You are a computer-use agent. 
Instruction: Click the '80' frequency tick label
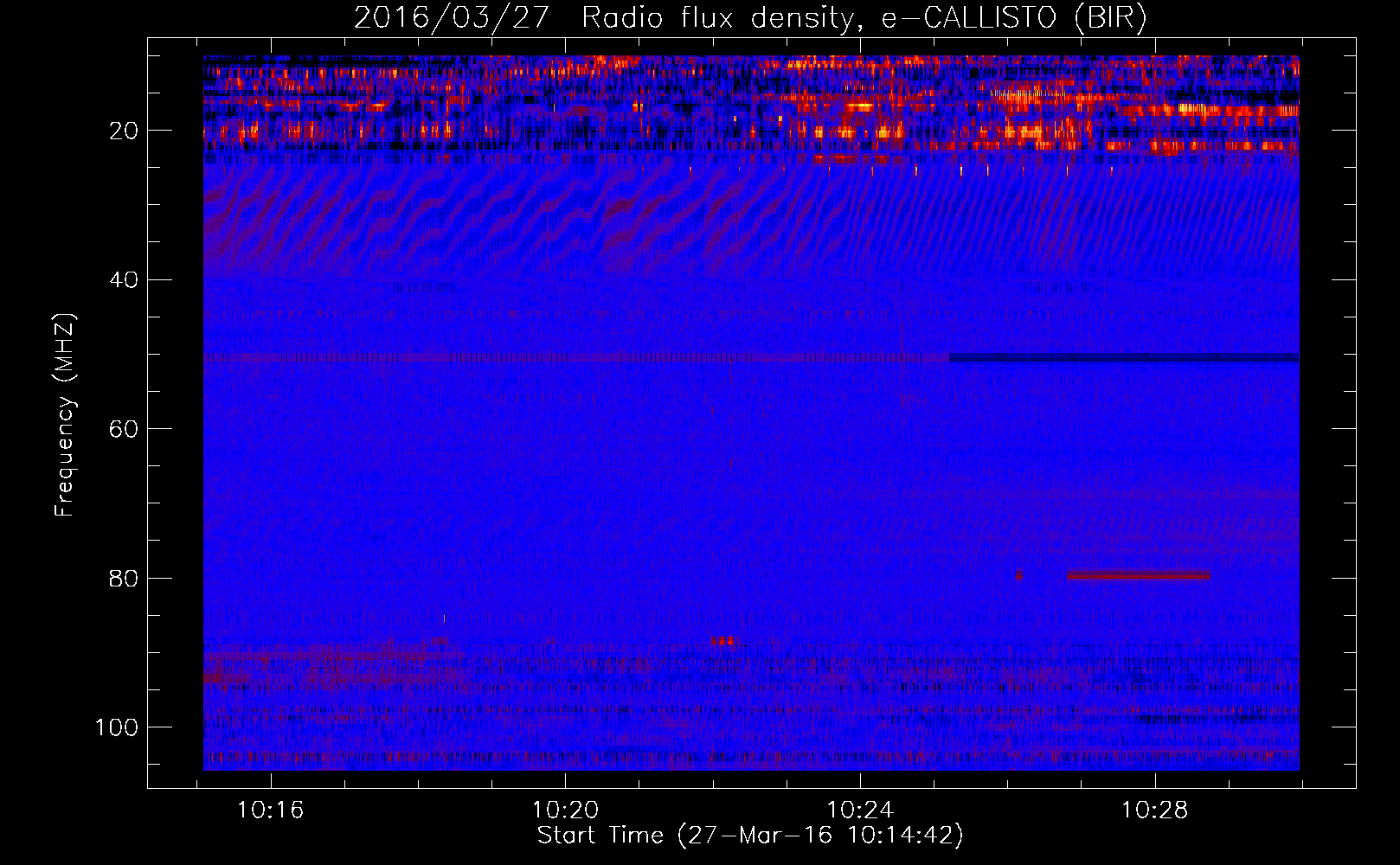click(x=125, y=578)
